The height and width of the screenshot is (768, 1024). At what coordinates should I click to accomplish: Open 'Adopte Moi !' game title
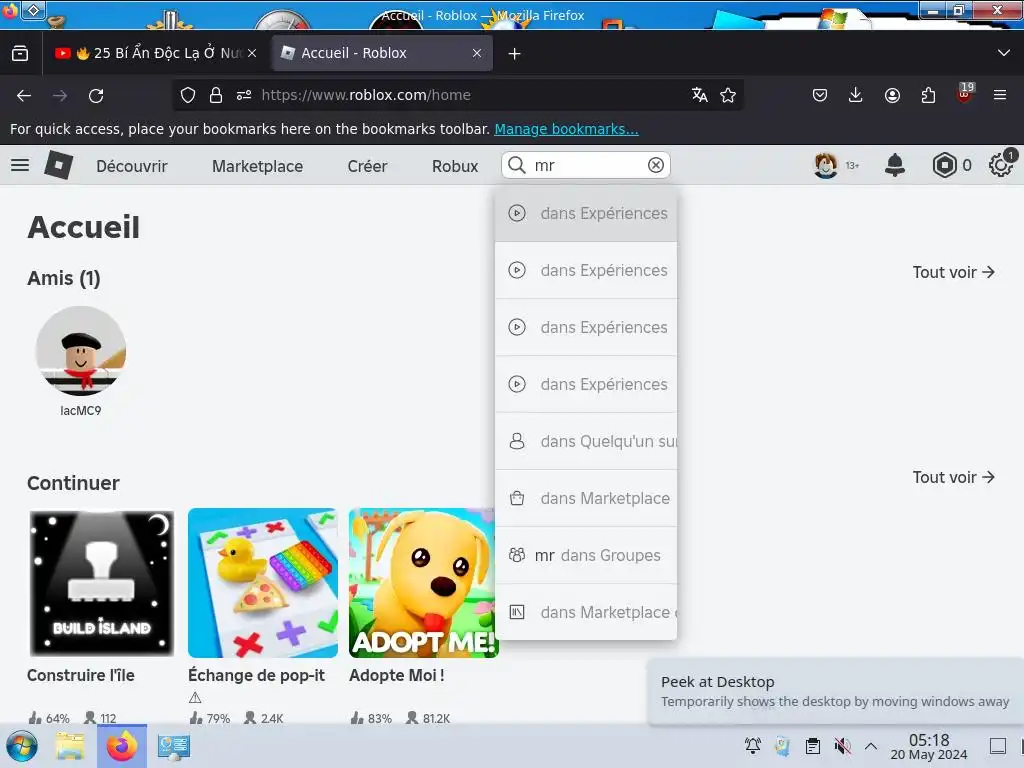397,675
